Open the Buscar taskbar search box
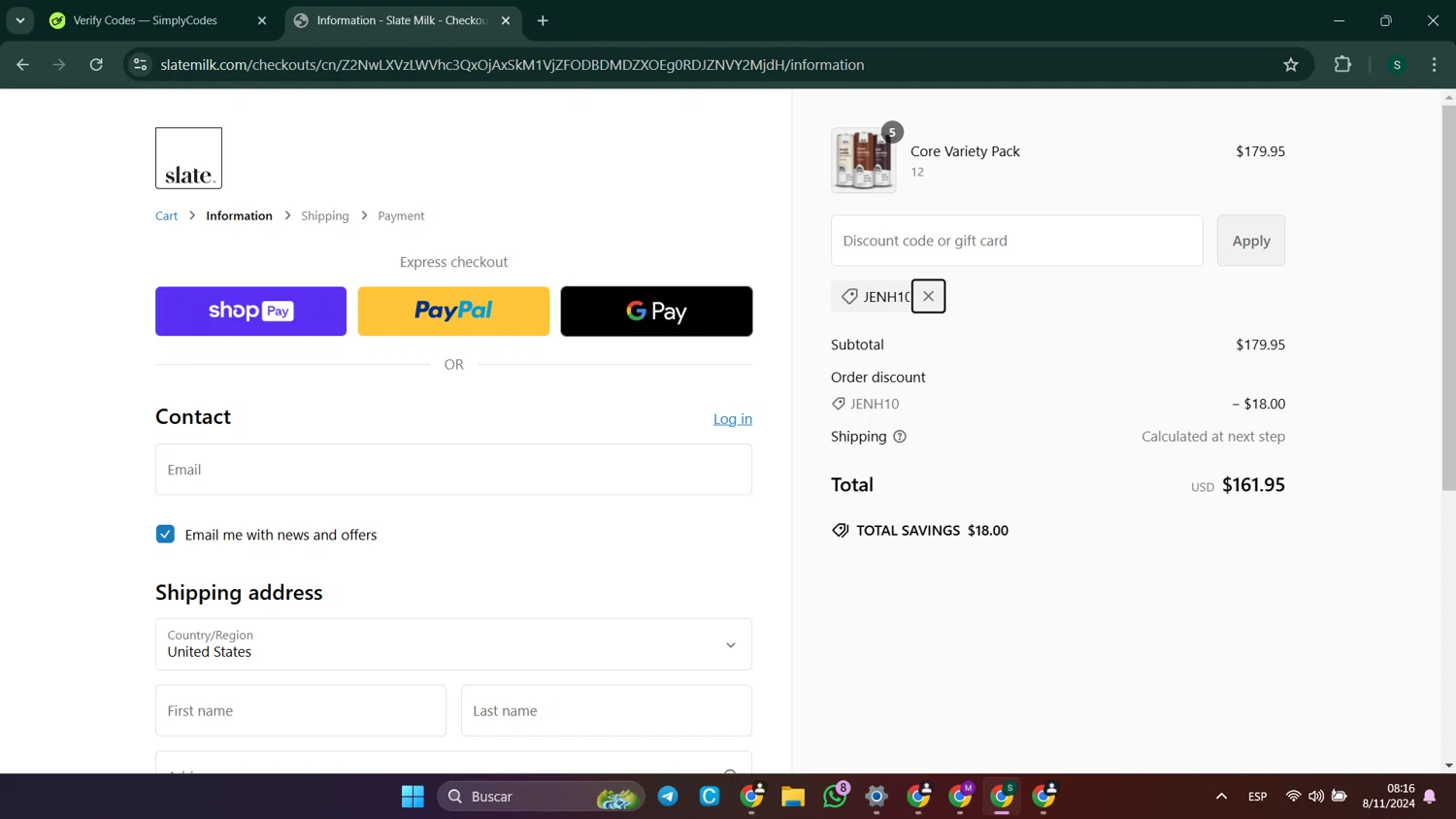Image resolution: width=1456 pixels, height=819 pixels. click(x=541, y=797)
